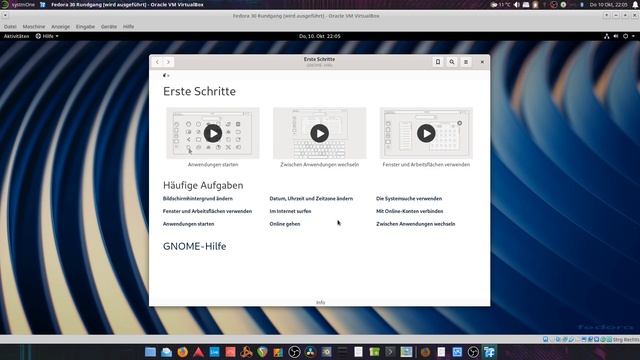Open Zwischen Anwendungen wechseln link in Häufige Aufgaben
Screen dimensions: 640x360
click(x=416, y=224)
